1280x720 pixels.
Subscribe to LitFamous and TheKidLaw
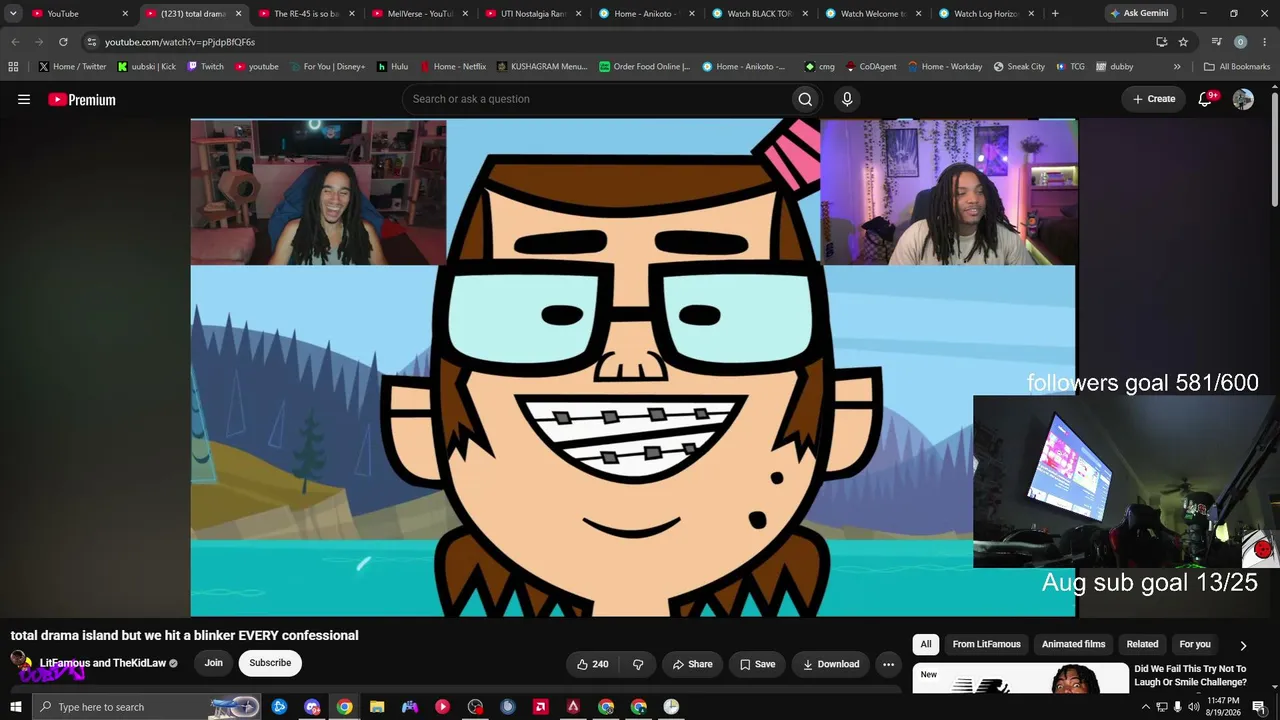[270, 663]
